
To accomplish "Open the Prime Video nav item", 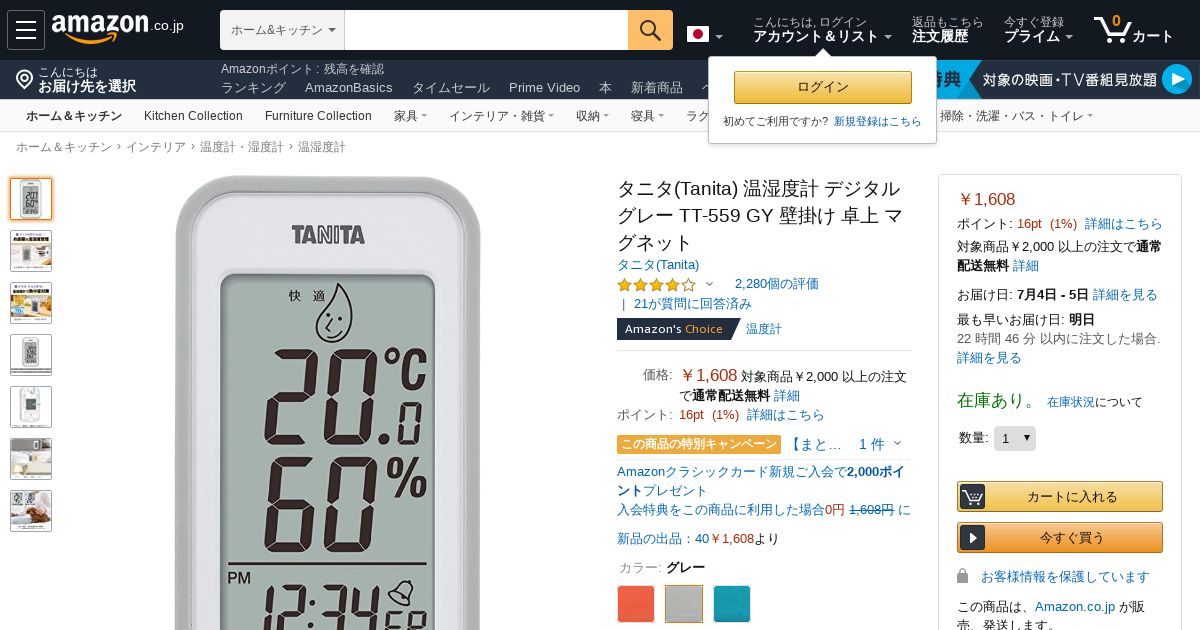I will (x=544, y=88).
